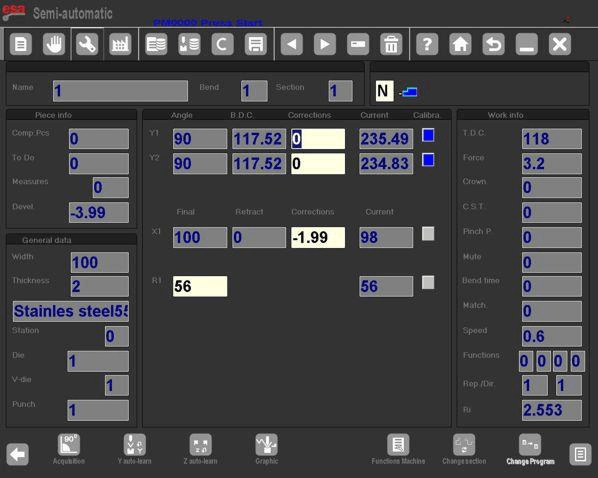Click the hand manual mode icon
Image resolution: width=598 pixels, height=478 pixels.
[x=54, y=44]
